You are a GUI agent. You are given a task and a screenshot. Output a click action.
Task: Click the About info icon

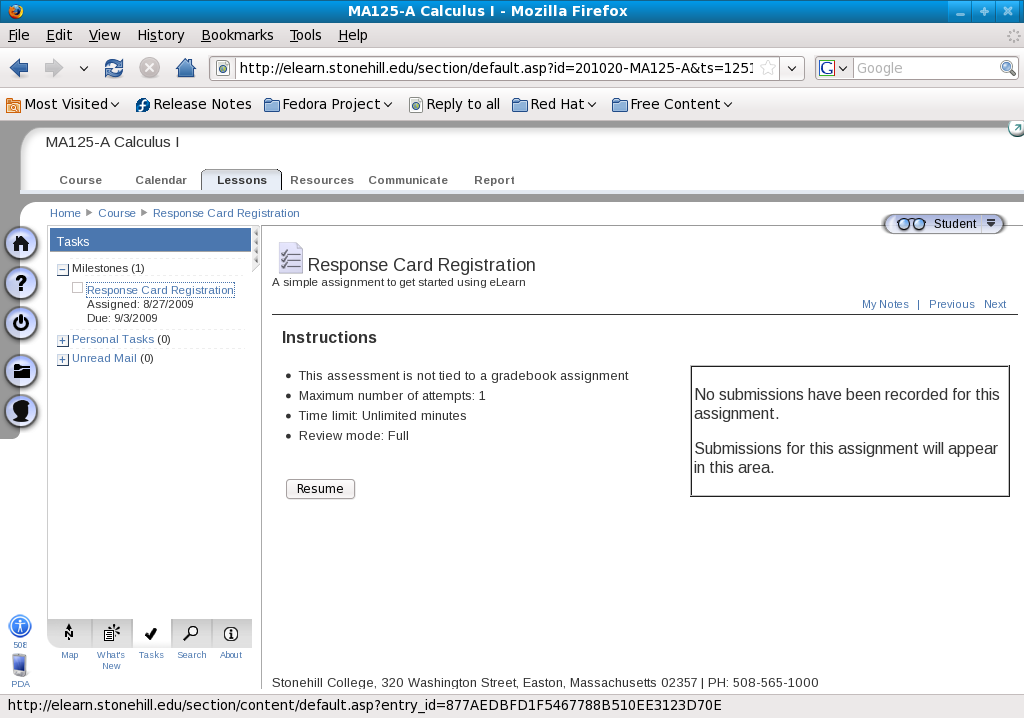click(231, 633)
